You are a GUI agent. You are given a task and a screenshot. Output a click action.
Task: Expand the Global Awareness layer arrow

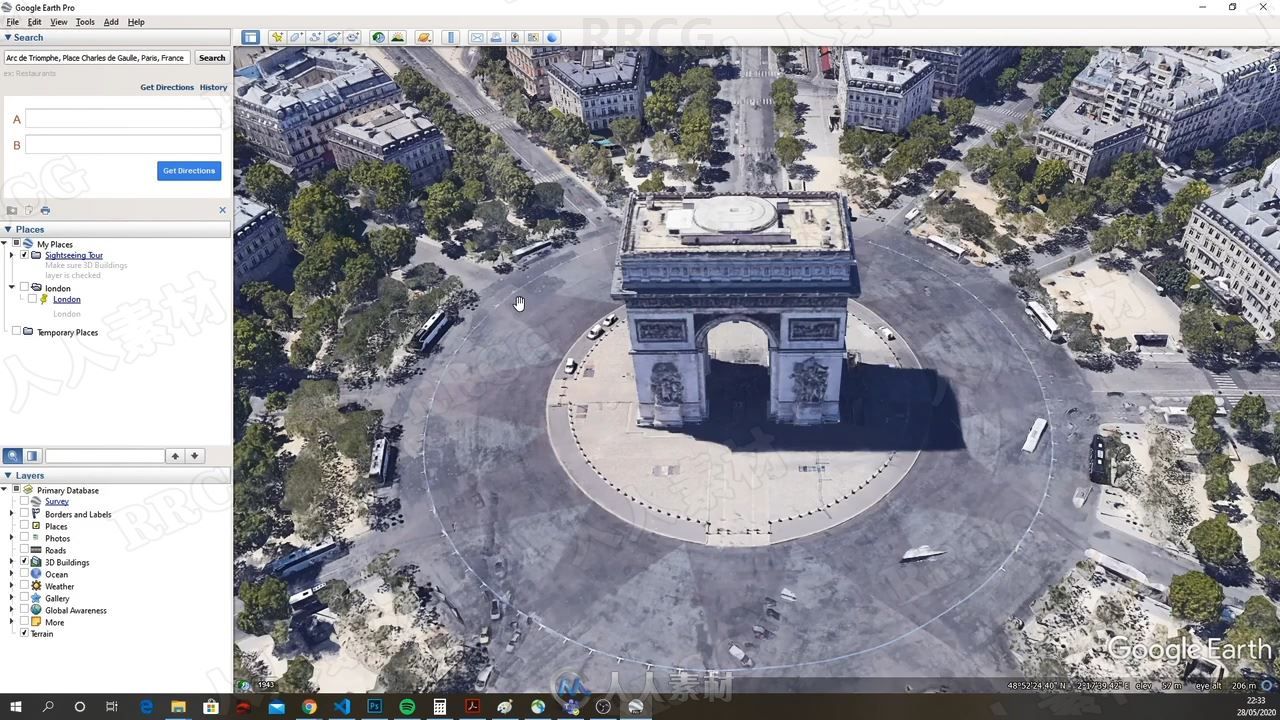[12, 610]
